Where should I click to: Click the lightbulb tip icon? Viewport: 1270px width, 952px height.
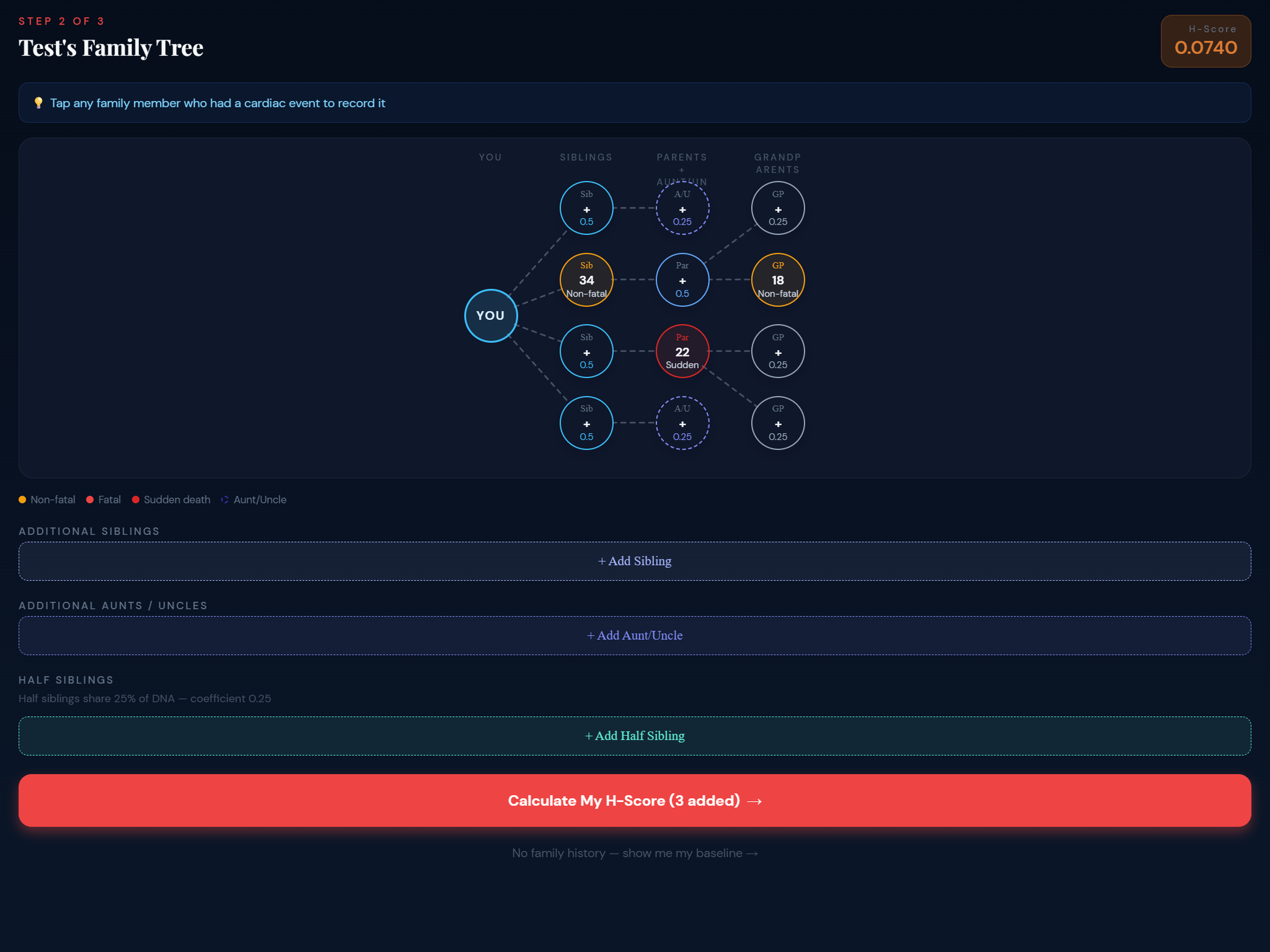[x=39, y=103]
